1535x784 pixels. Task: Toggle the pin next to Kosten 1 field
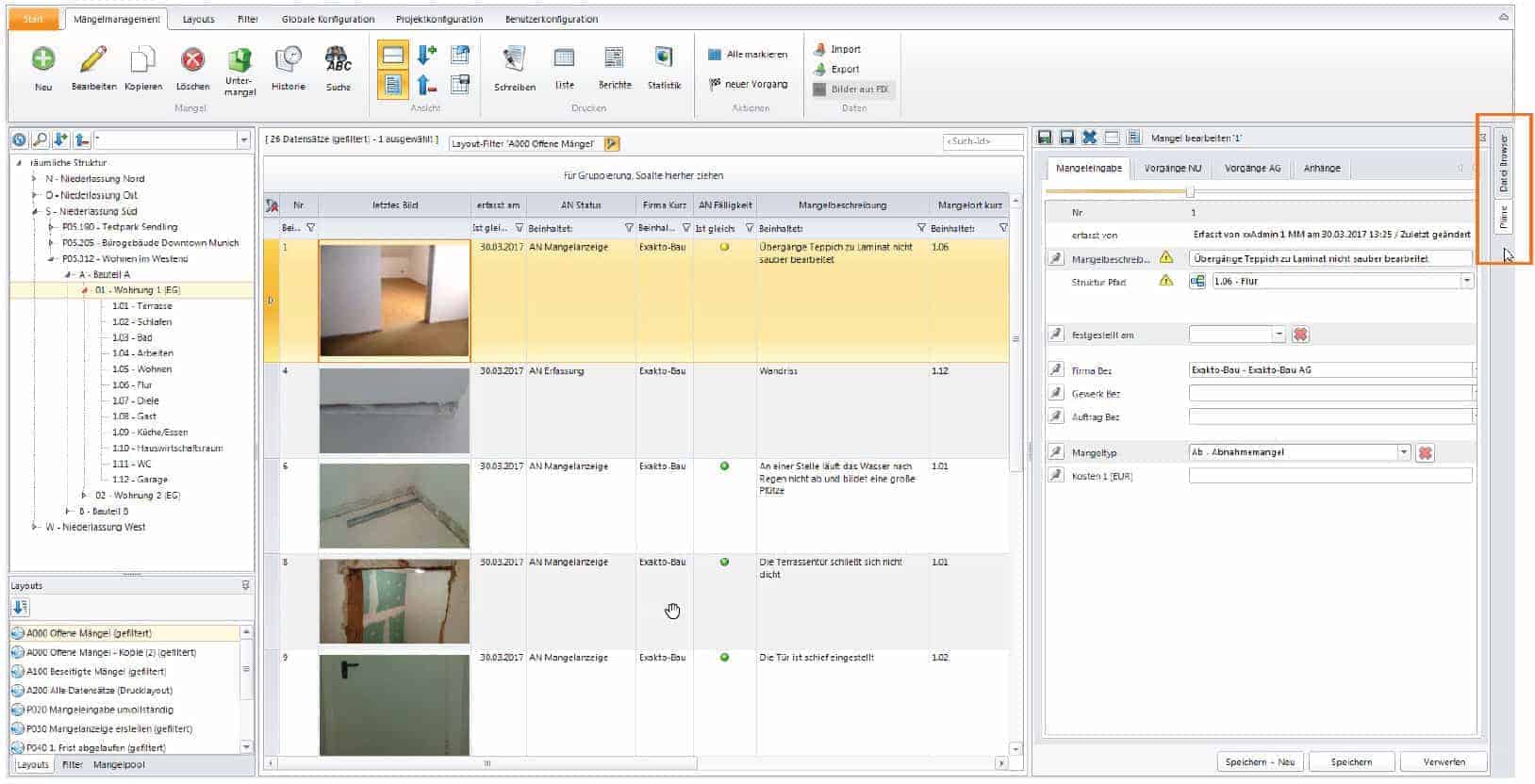coord(1056,476)
